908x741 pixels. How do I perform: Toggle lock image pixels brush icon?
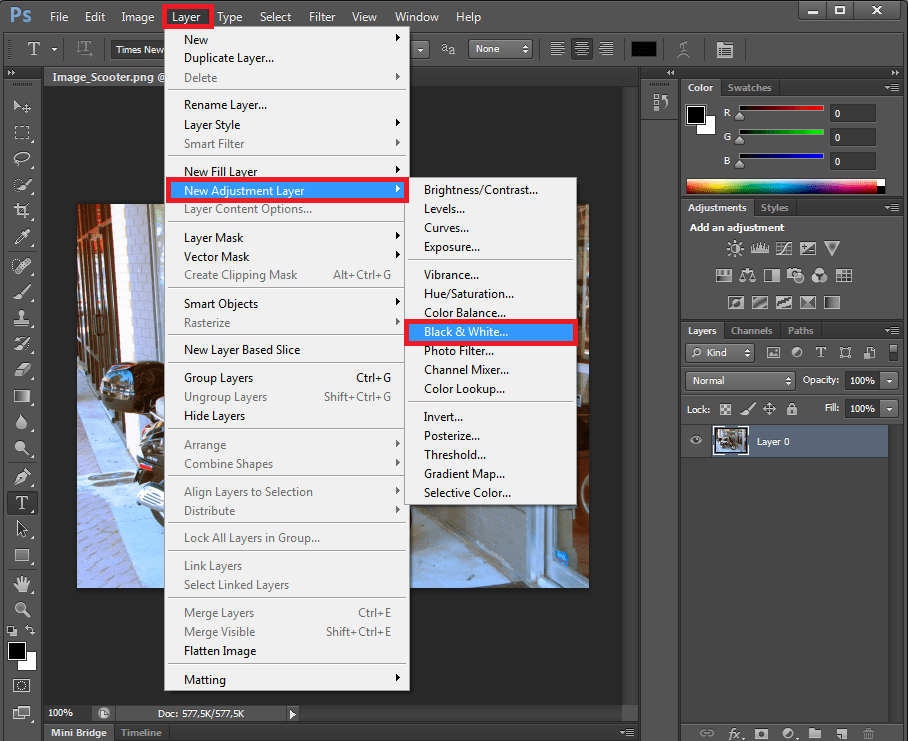(x=748, y=409)
